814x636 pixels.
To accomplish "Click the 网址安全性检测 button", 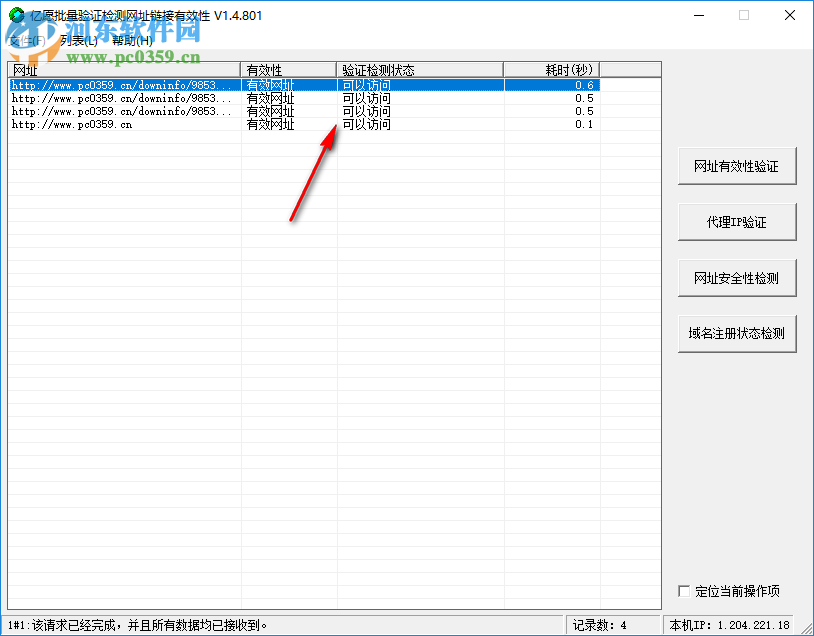I will pyautogui.click(x=737, y=278).
